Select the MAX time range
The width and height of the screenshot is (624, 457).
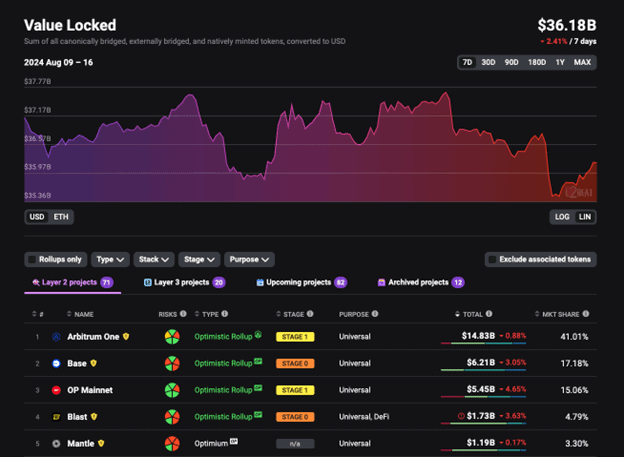[582, 62]
